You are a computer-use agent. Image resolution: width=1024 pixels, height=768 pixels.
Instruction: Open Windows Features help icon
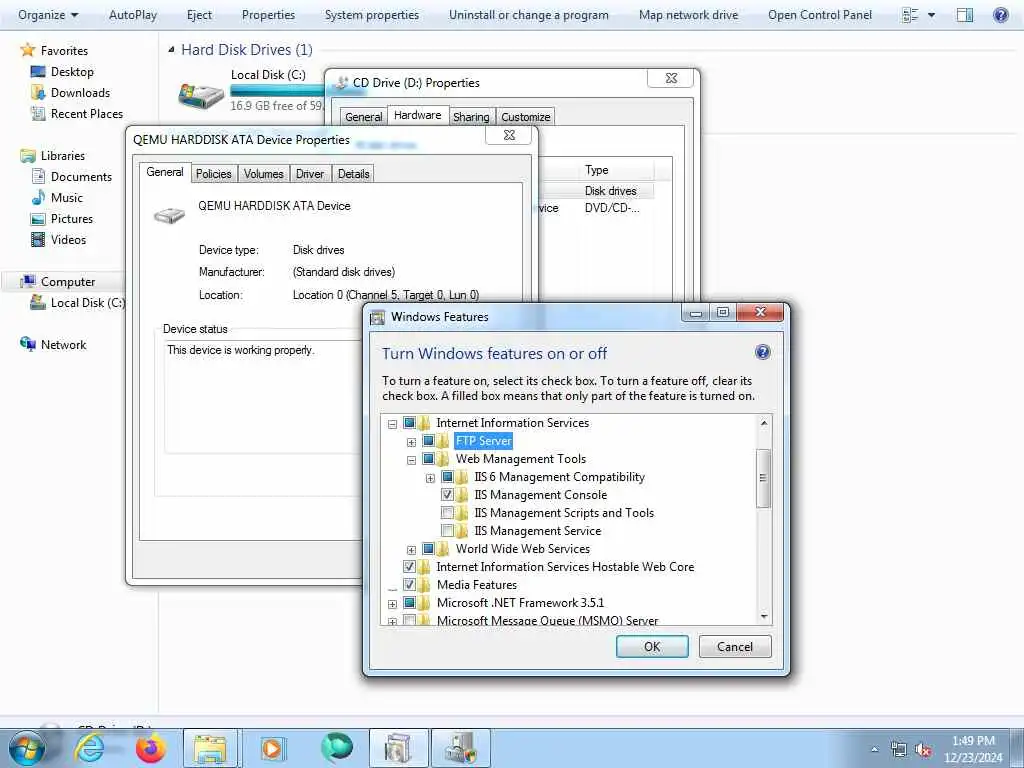click(762, 353)
